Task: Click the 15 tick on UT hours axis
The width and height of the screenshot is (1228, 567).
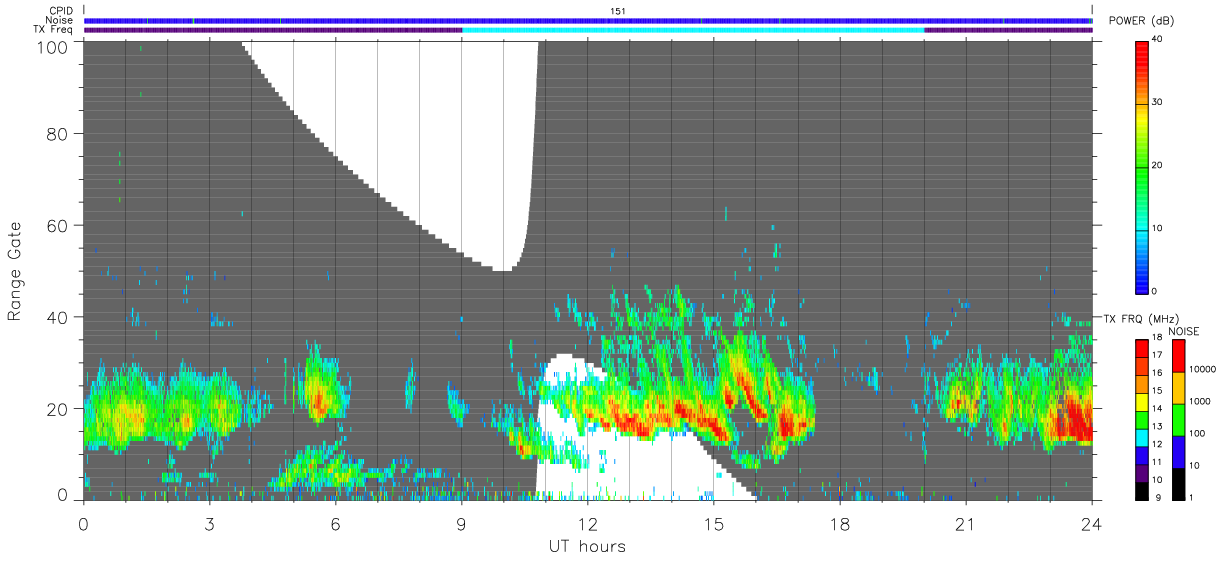Action: (x=713, y=523)
